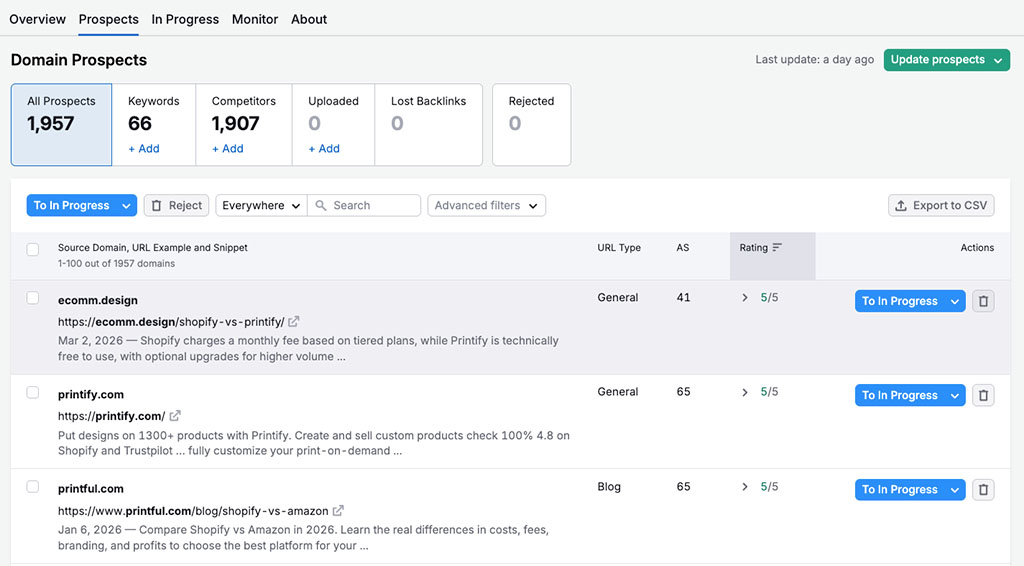The width and height of the screenshot is (1024, 566).
Task: Select the All Prospects 1,957 card
Action: coord(61,124)
